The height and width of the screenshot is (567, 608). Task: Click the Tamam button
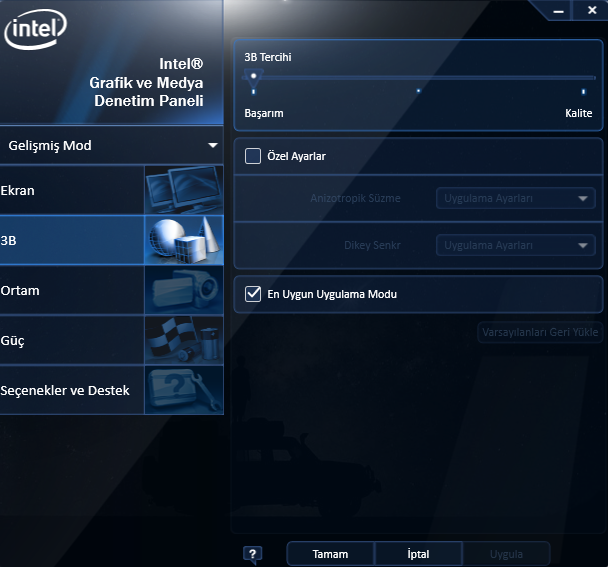(330, 554)
